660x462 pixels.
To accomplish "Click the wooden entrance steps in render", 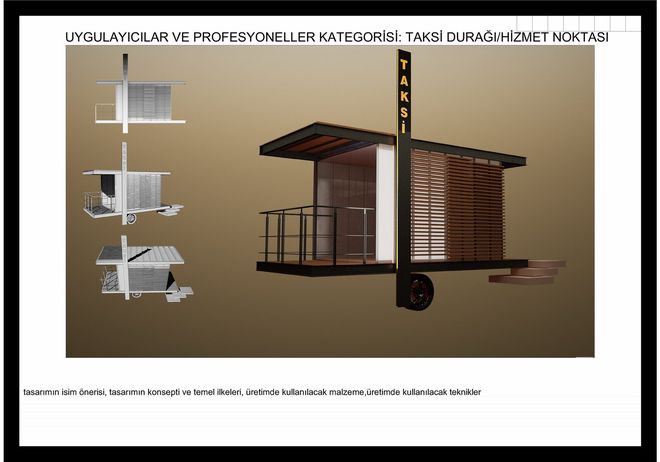I will click(527, 272).
